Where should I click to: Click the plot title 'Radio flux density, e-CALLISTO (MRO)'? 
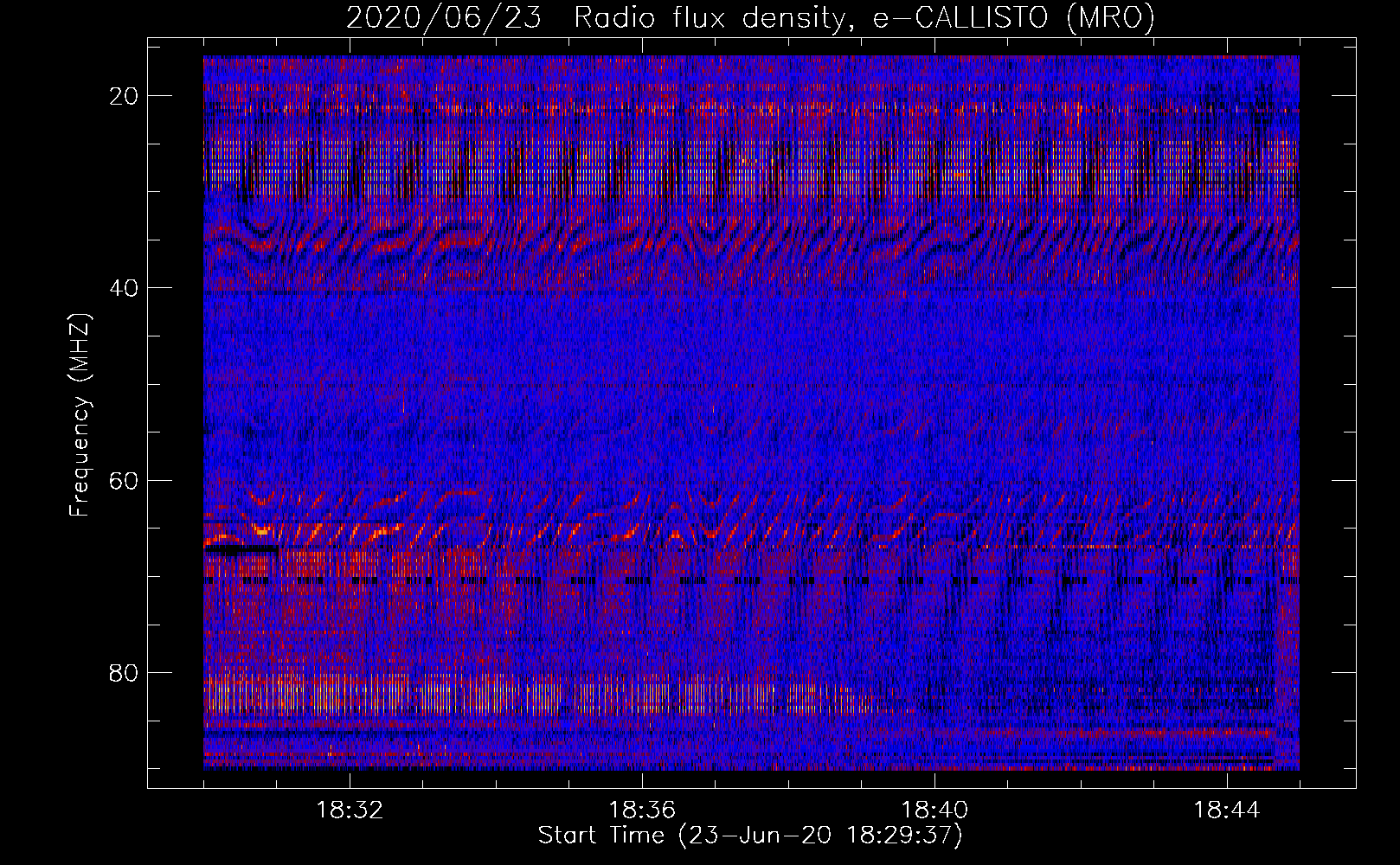click(864, 18)
